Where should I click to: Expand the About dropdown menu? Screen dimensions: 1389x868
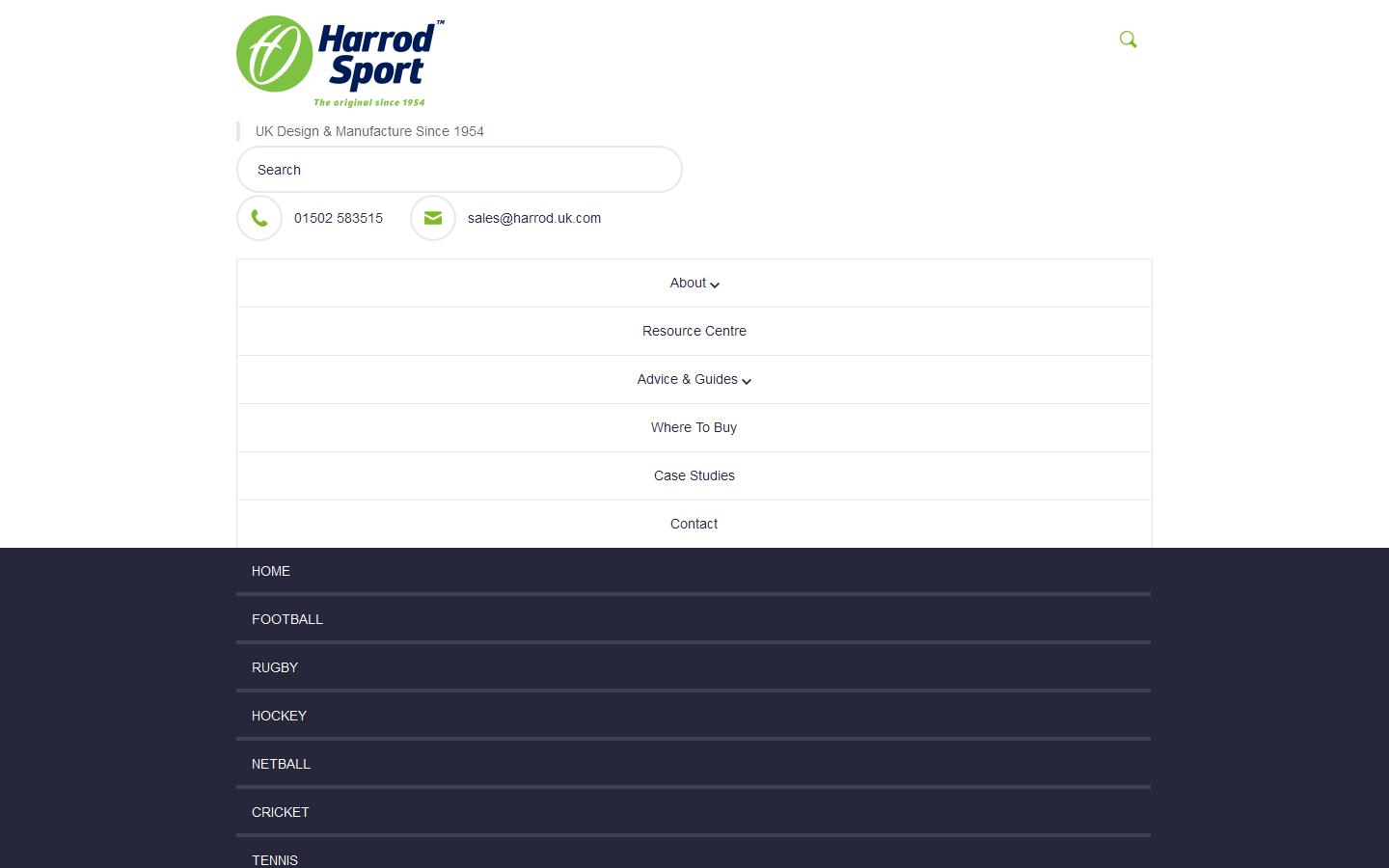click(x=694, y=284)
